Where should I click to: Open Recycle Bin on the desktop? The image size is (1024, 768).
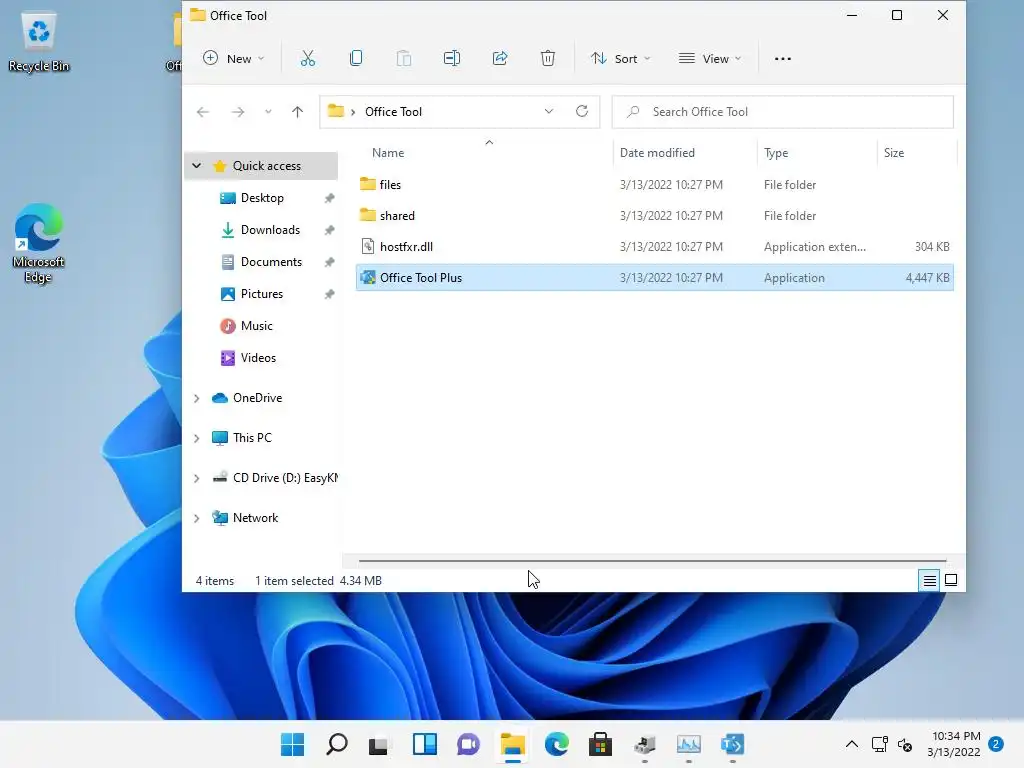tap(39, 41)
